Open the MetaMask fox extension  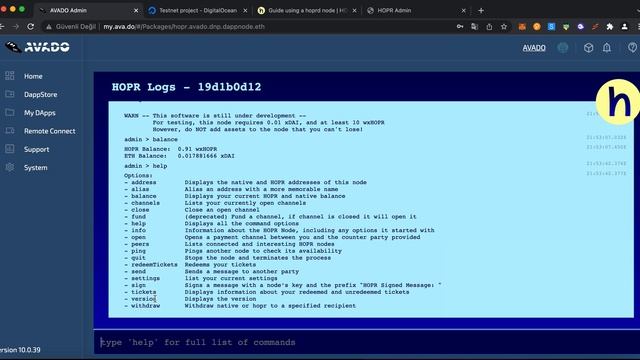point(522,27)
